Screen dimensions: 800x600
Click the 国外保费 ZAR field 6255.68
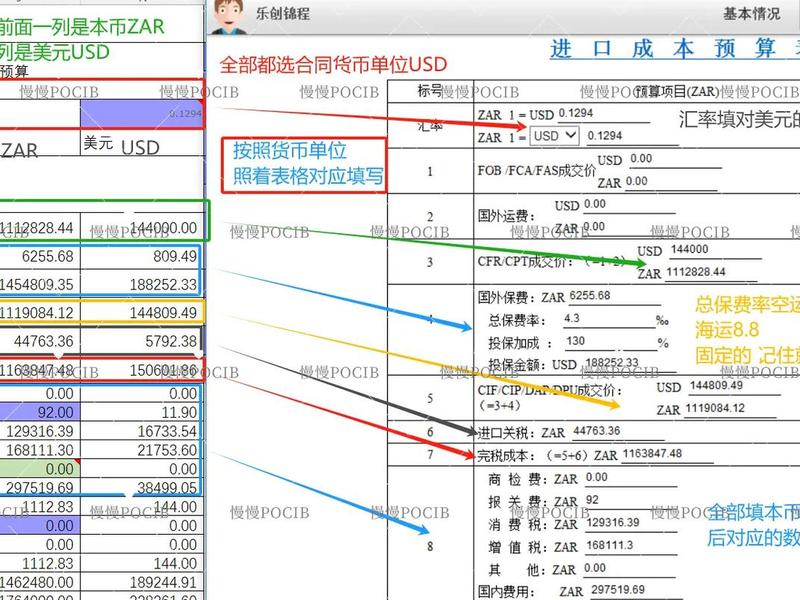[x=614, y=296]
